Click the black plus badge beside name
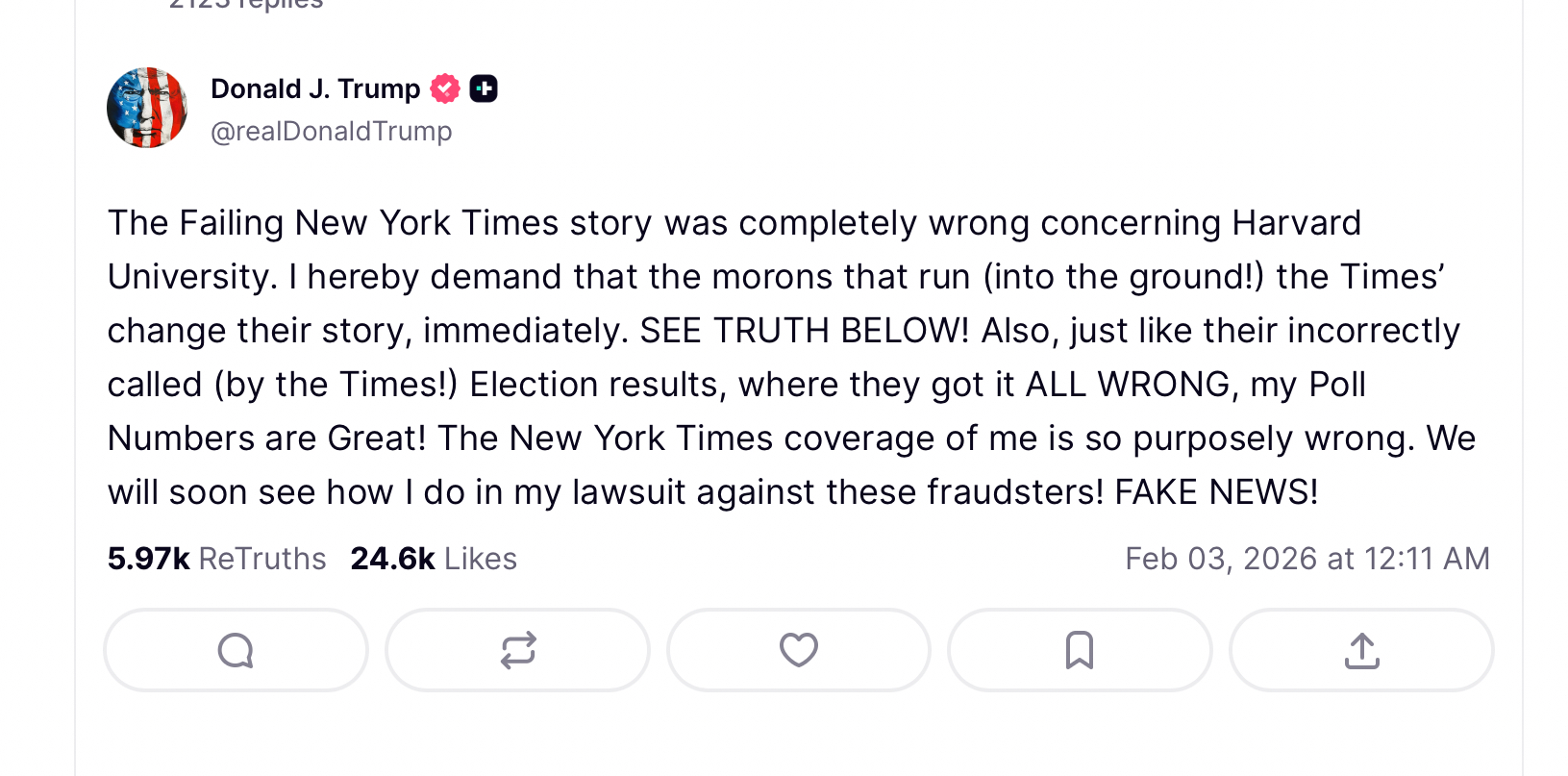 coord(484,88)
